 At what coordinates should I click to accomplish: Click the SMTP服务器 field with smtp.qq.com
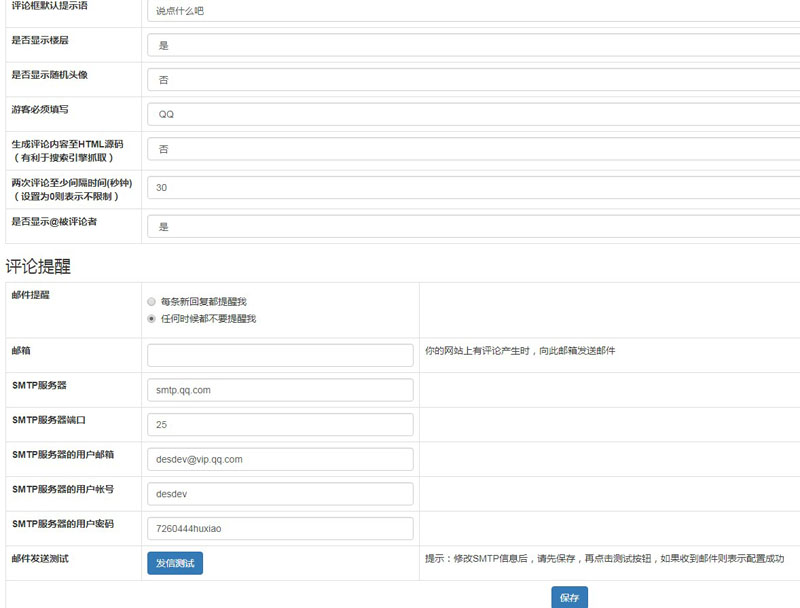click(x=280, y=390)
